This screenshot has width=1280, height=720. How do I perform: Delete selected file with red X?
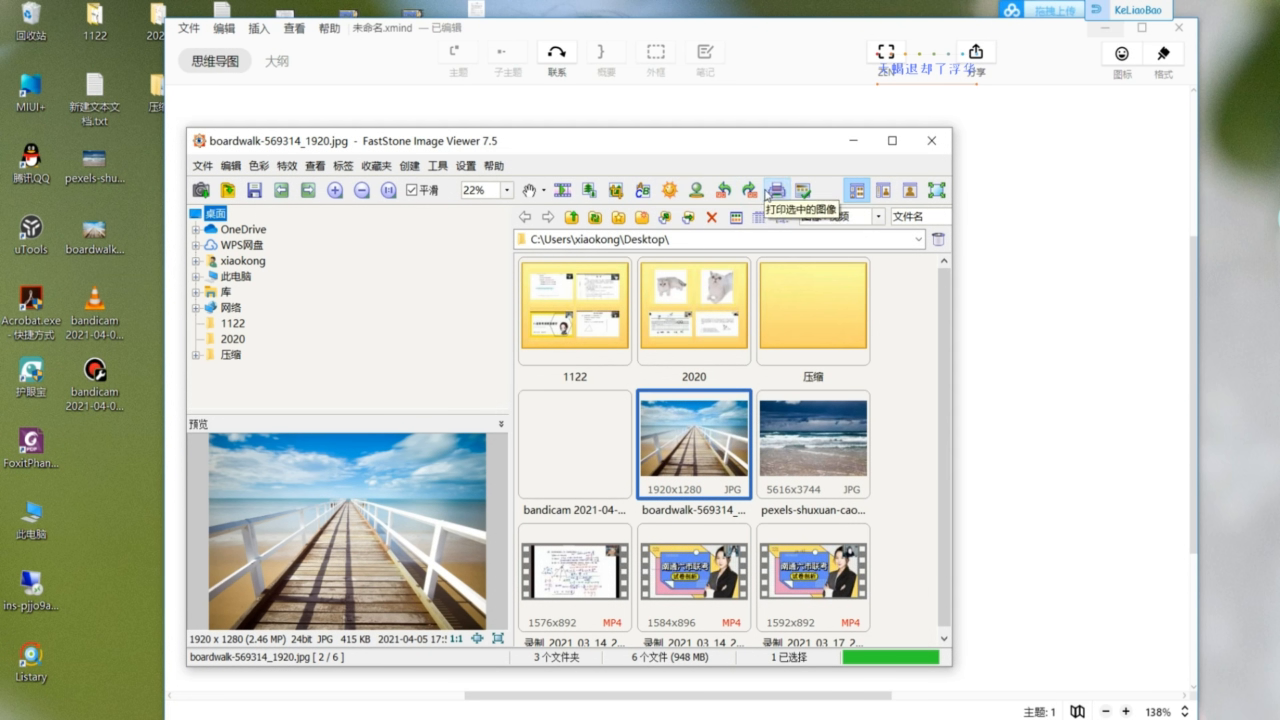(712, 217)
